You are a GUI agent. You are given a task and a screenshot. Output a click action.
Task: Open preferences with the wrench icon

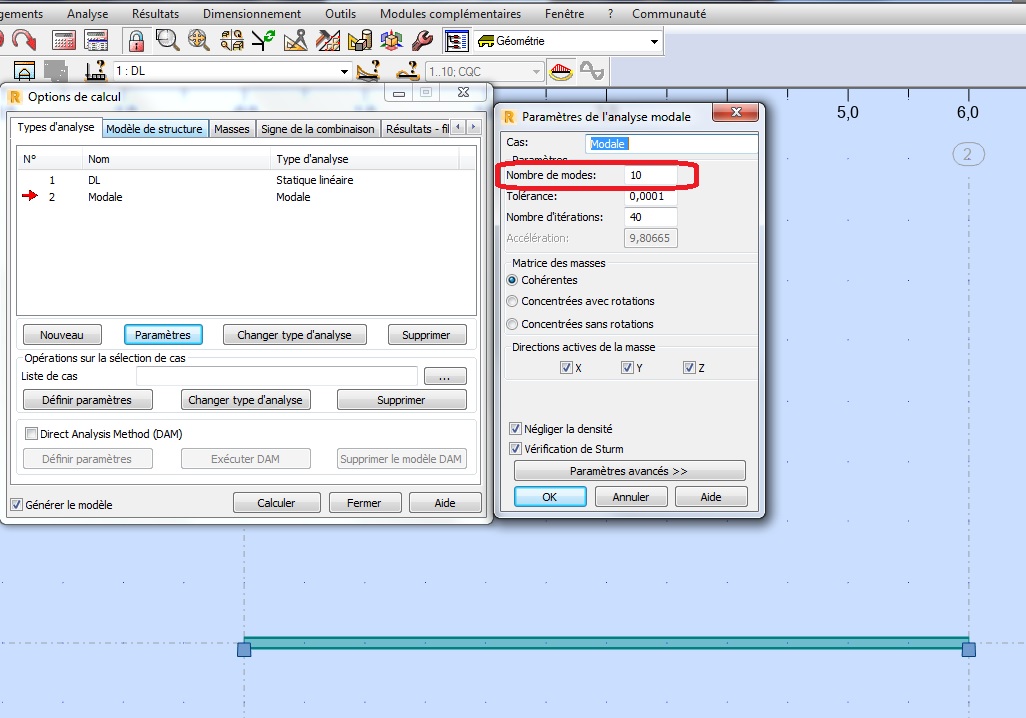[x=422, y=40]
